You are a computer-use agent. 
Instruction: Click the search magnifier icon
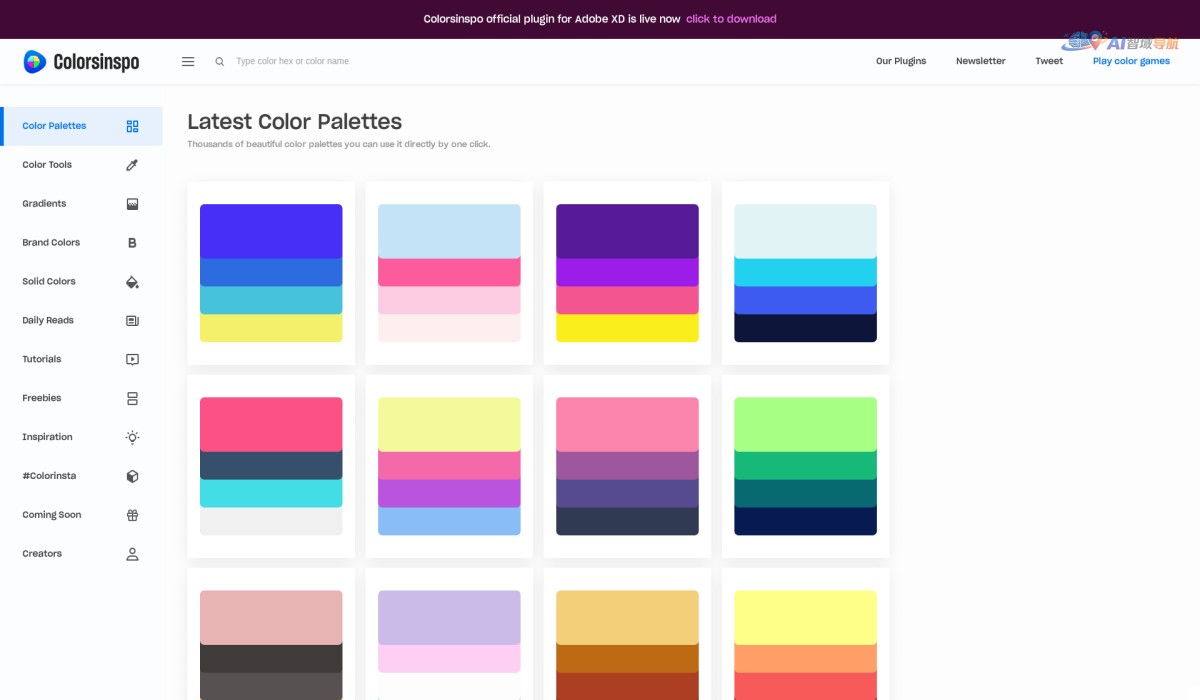coord(219,61)
